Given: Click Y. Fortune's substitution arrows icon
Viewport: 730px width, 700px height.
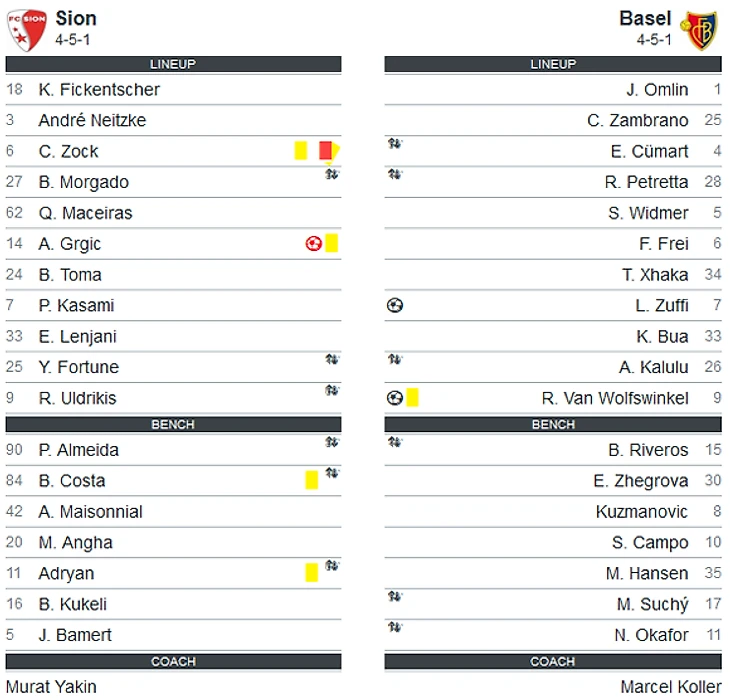Looking at the screenshot, I should 332,359.
